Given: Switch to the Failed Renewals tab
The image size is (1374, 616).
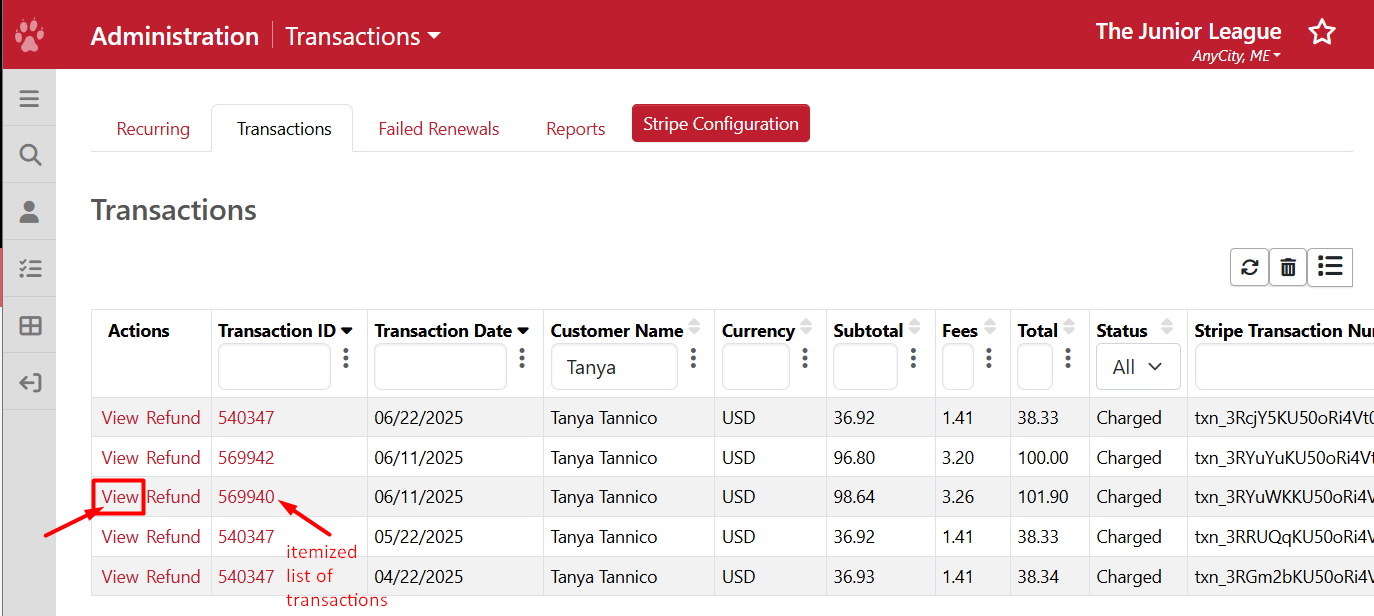Looking at the screenshot, I should click(x=439, y=129).
